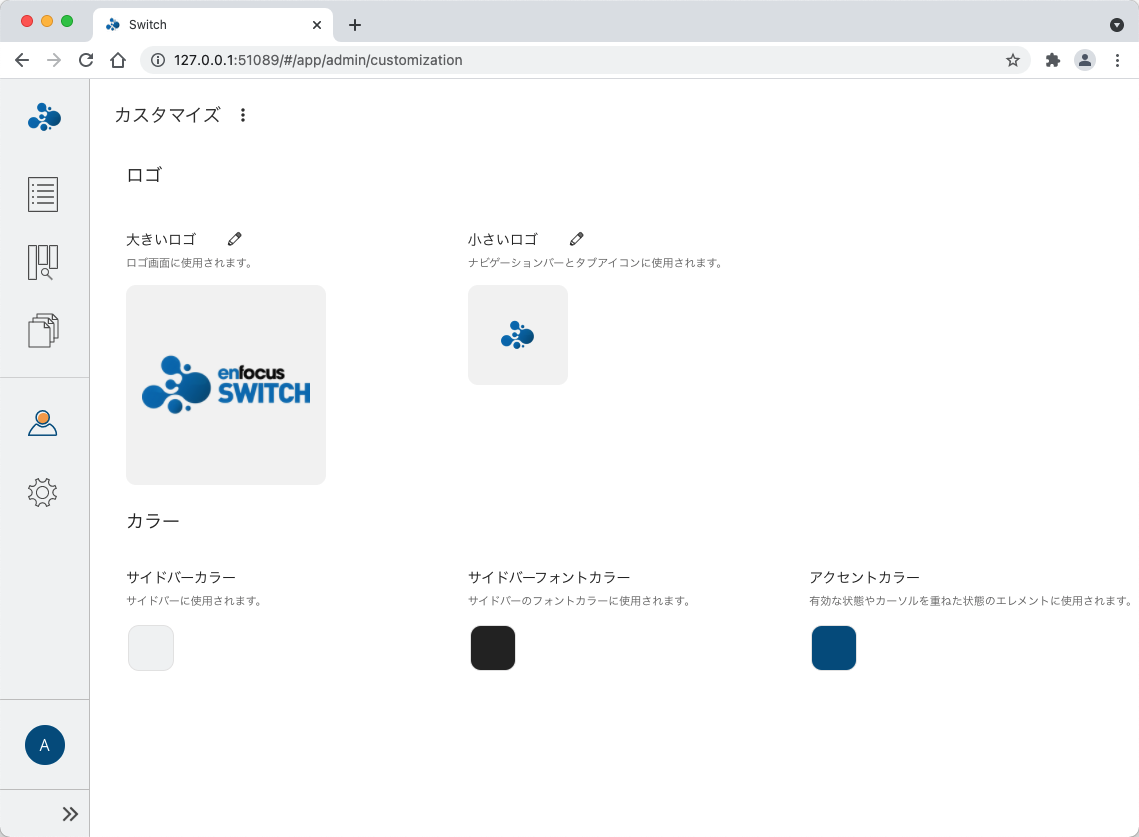Open the Chrome three-dot menu
Image resolution: width=1139 pixels, height=837 pixels.
pyautogui.click(x=1117, y=60)
